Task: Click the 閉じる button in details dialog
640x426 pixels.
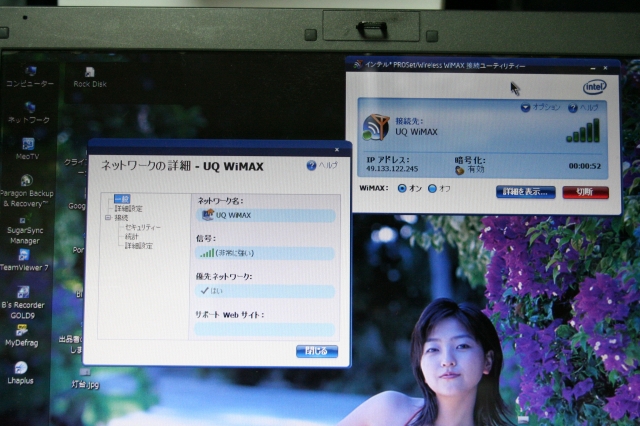Action: [317, 351]
